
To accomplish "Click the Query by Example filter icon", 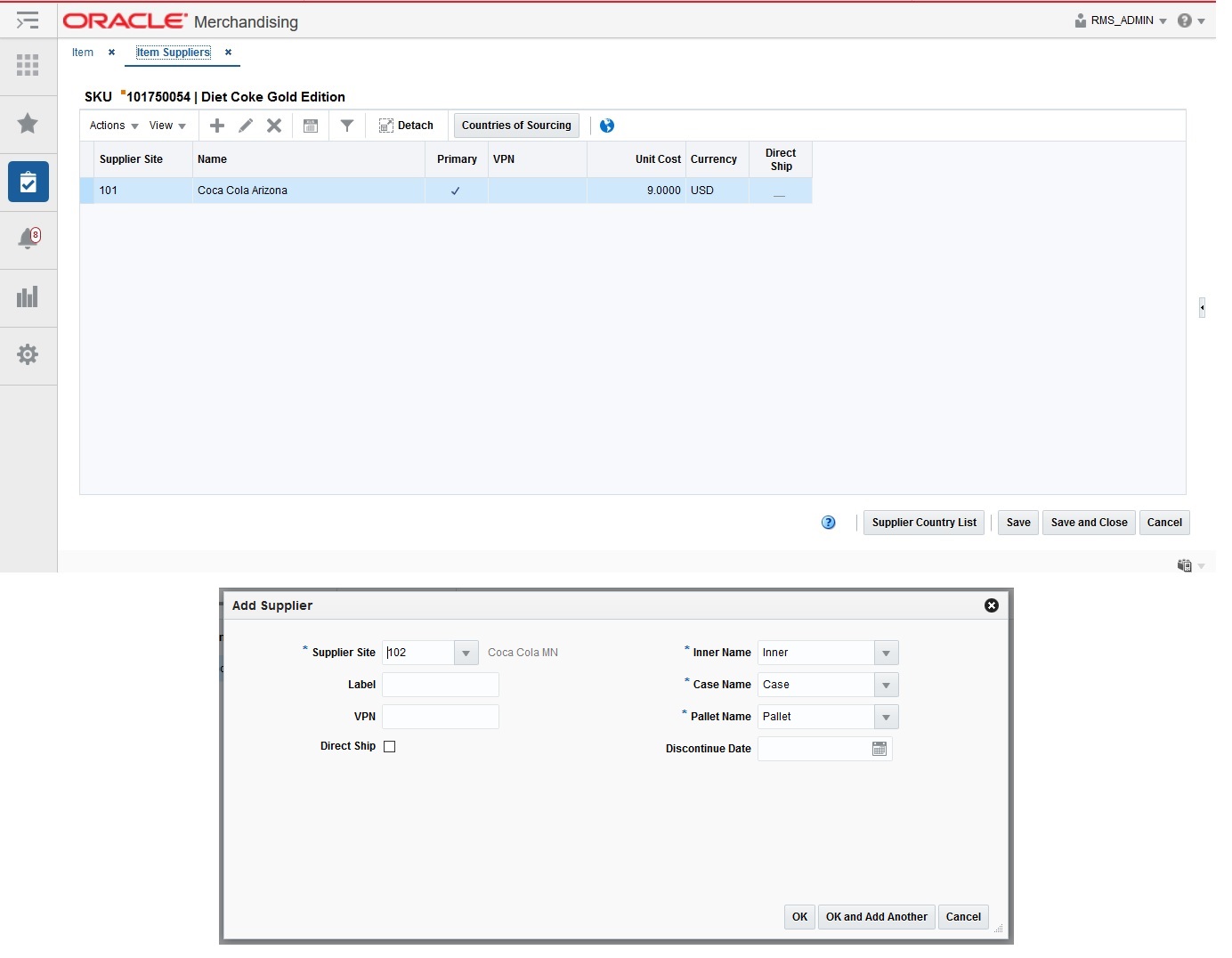I will (x=347, y=126).
